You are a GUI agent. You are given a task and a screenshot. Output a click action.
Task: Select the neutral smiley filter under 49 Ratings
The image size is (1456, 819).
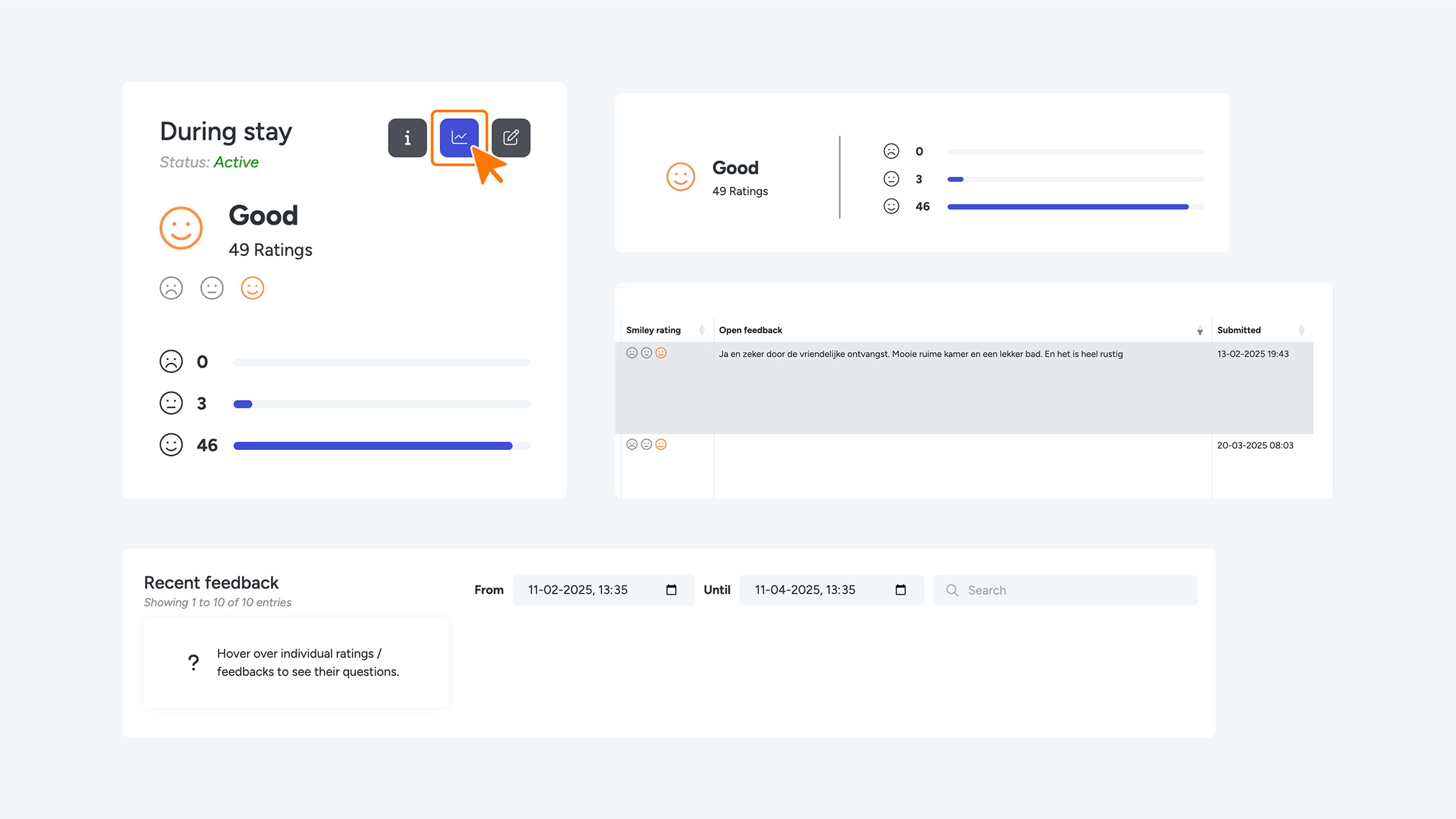tap(212, 288)
